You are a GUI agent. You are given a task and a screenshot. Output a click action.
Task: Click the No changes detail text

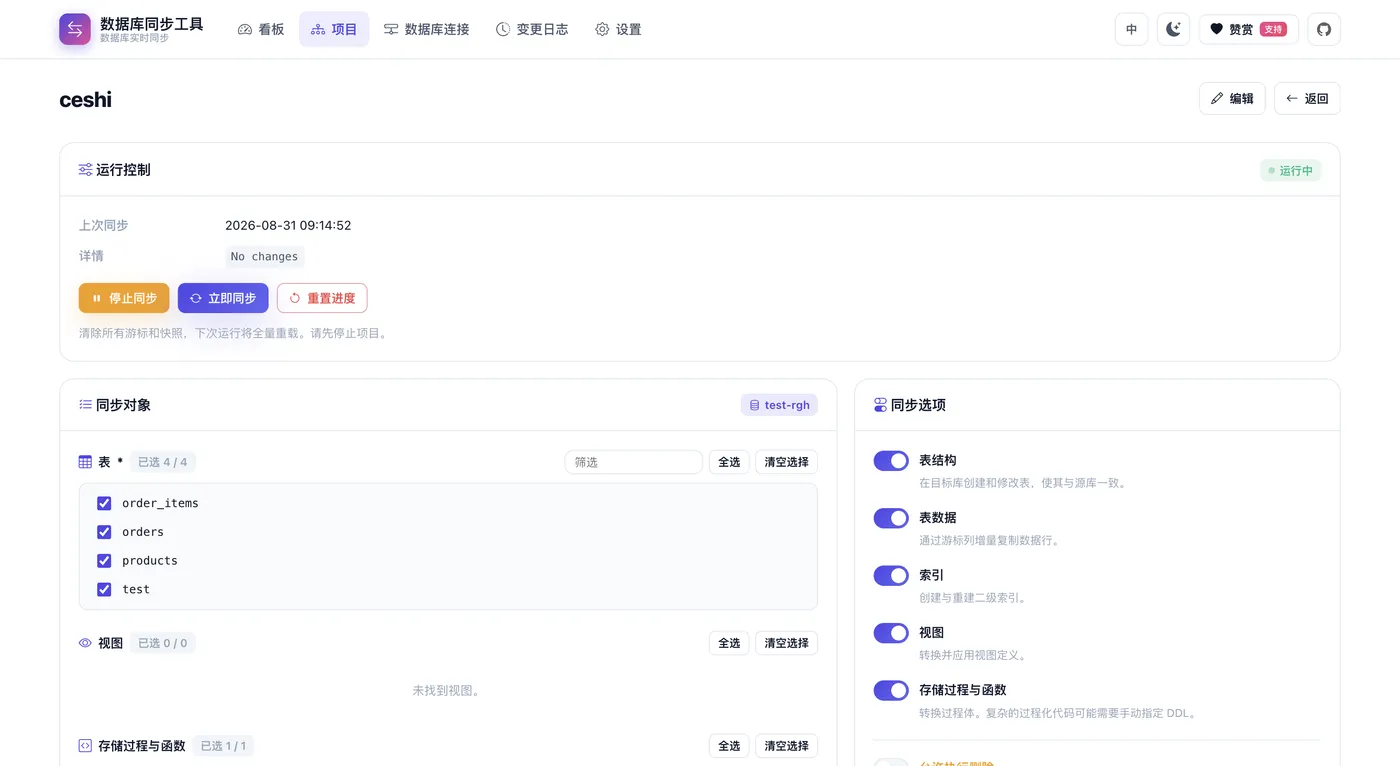(x=264, y=257)
